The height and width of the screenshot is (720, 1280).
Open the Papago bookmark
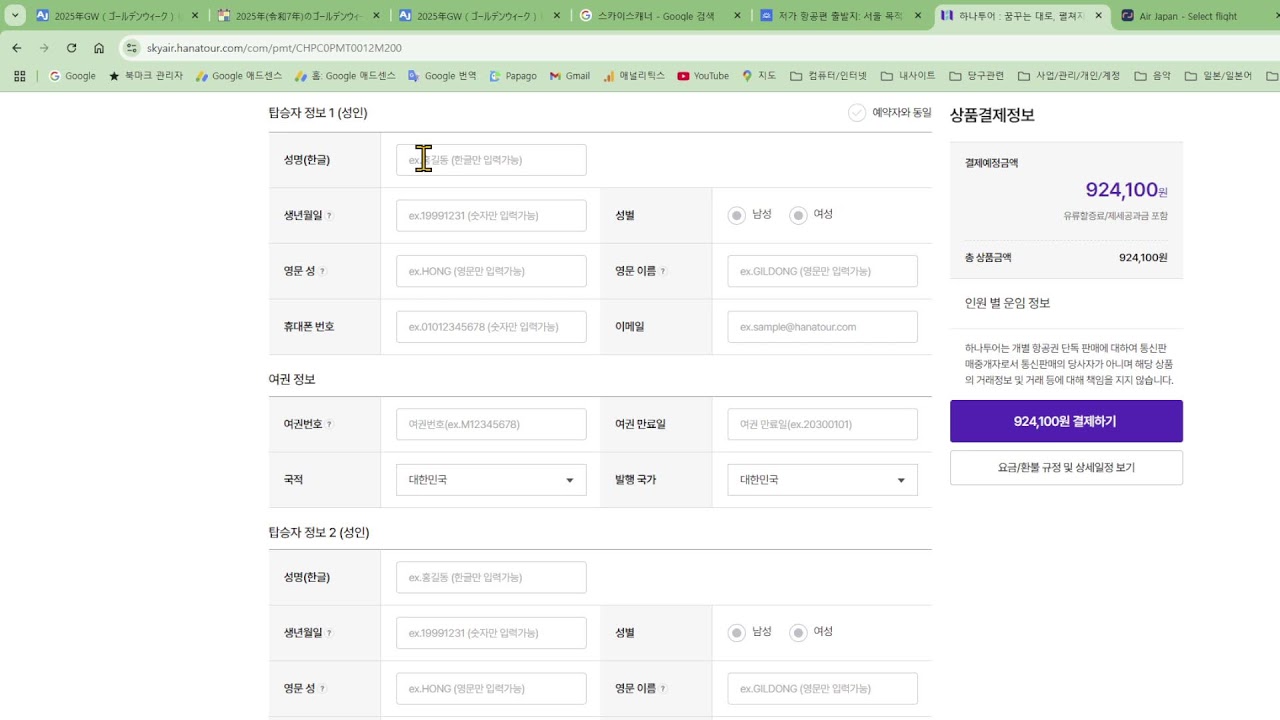point(512,76)
